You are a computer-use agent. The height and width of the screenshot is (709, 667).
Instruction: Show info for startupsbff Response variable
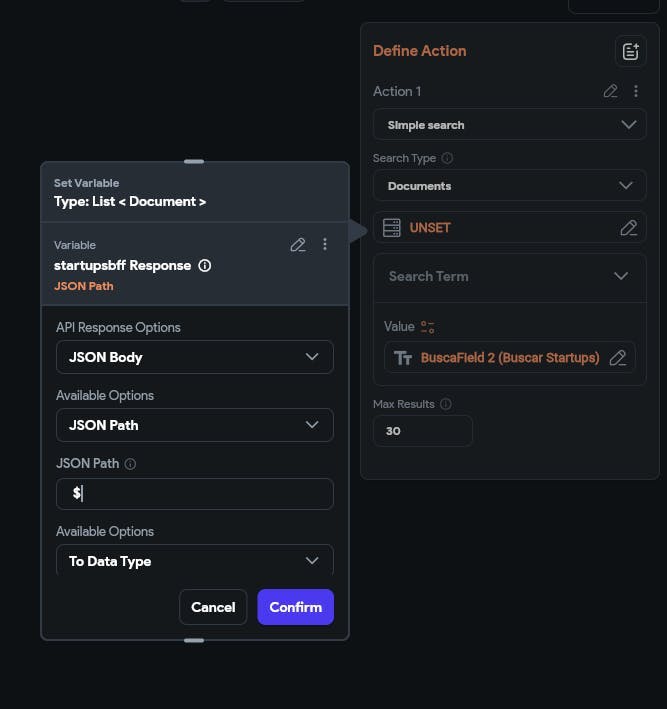tap(204, 265)
